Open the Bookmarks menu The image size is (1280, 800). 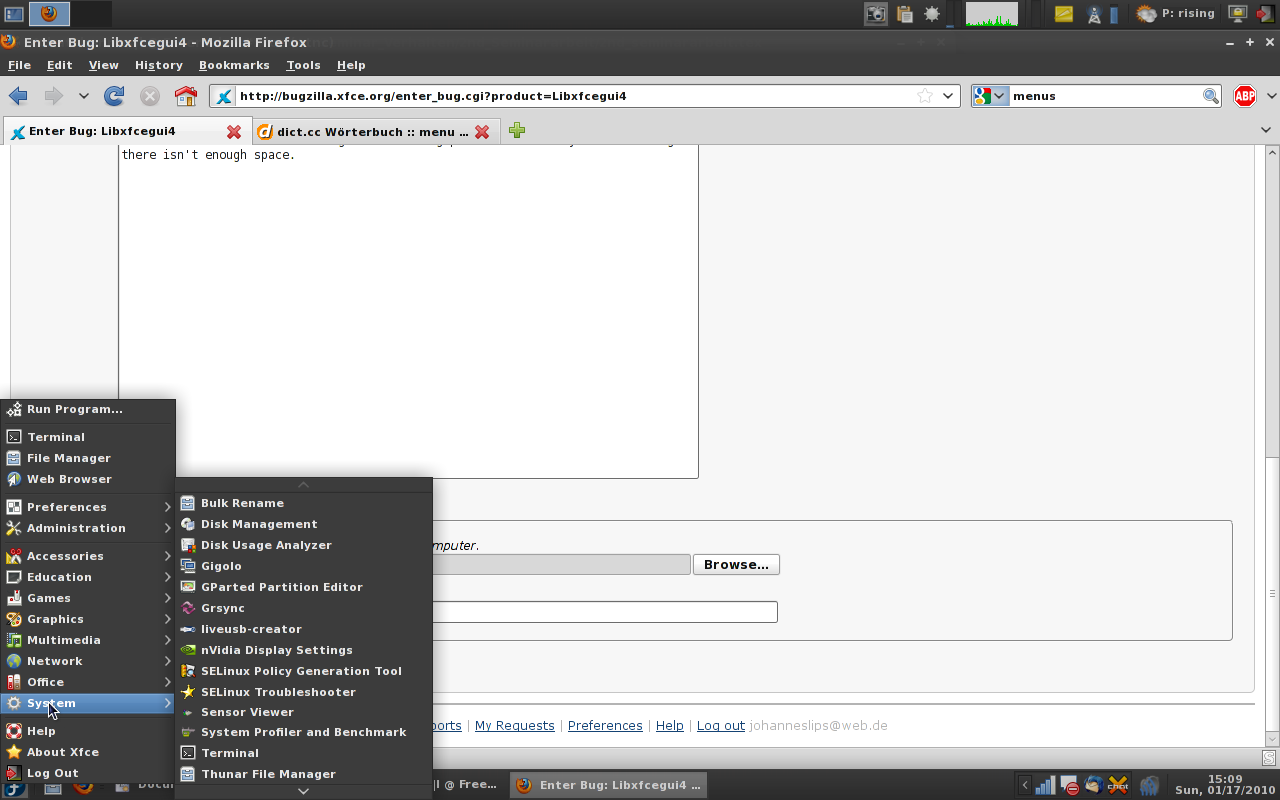tap(234, 65)
